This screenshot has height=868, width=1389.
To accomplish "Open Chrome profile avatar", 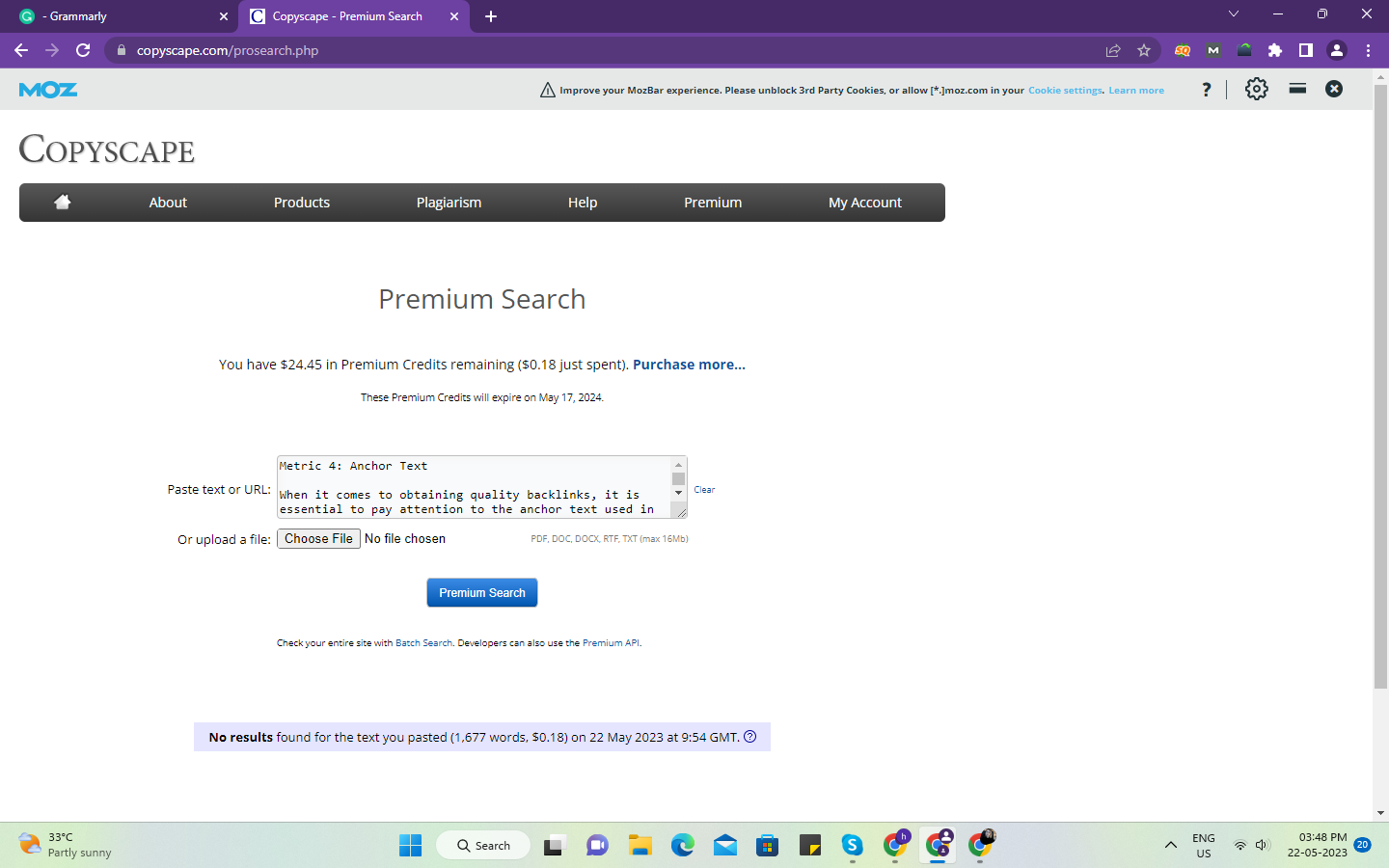I will [1337, 50].
